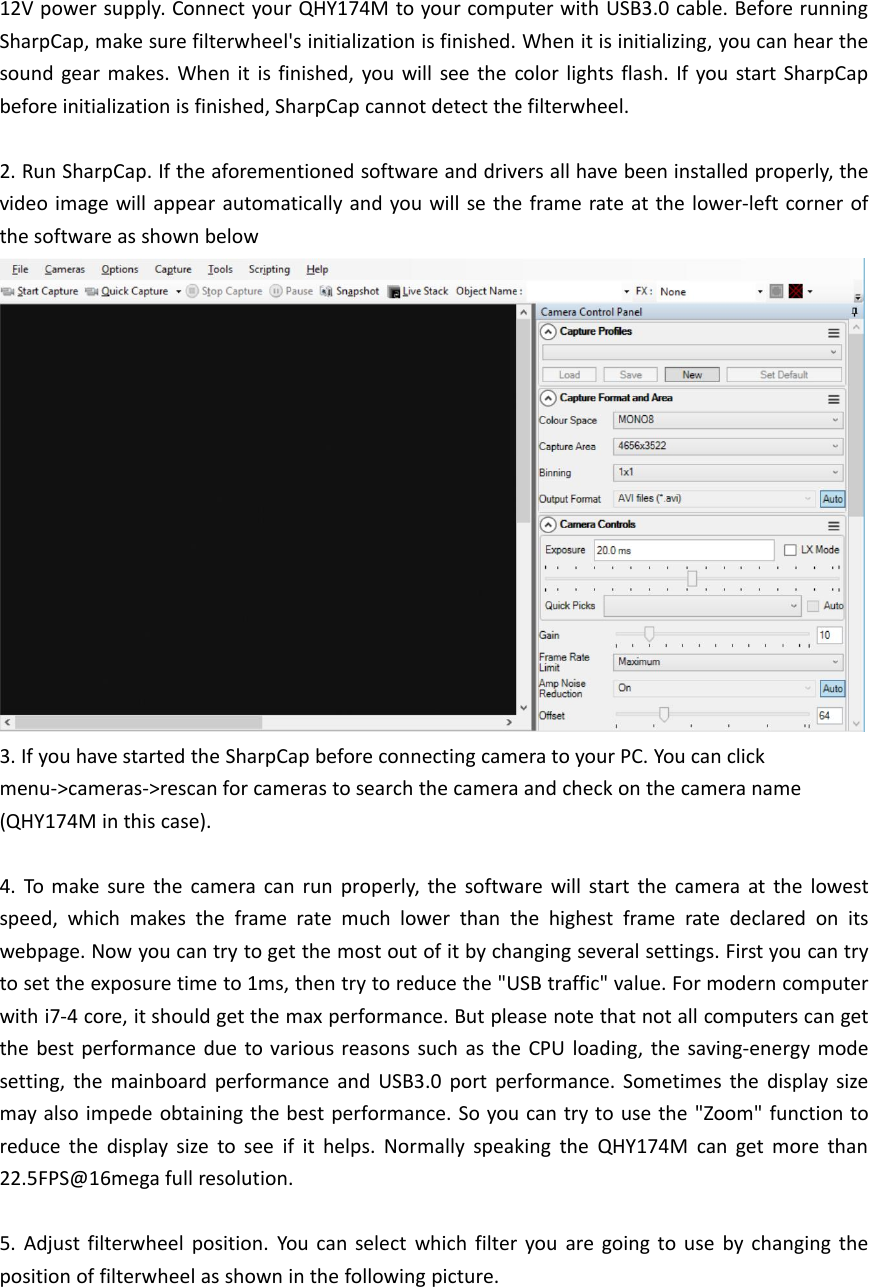
Task: Toggle the Auto checkbox beside Quick Picks
Action: pyautogui.click(x=813, y=606)
